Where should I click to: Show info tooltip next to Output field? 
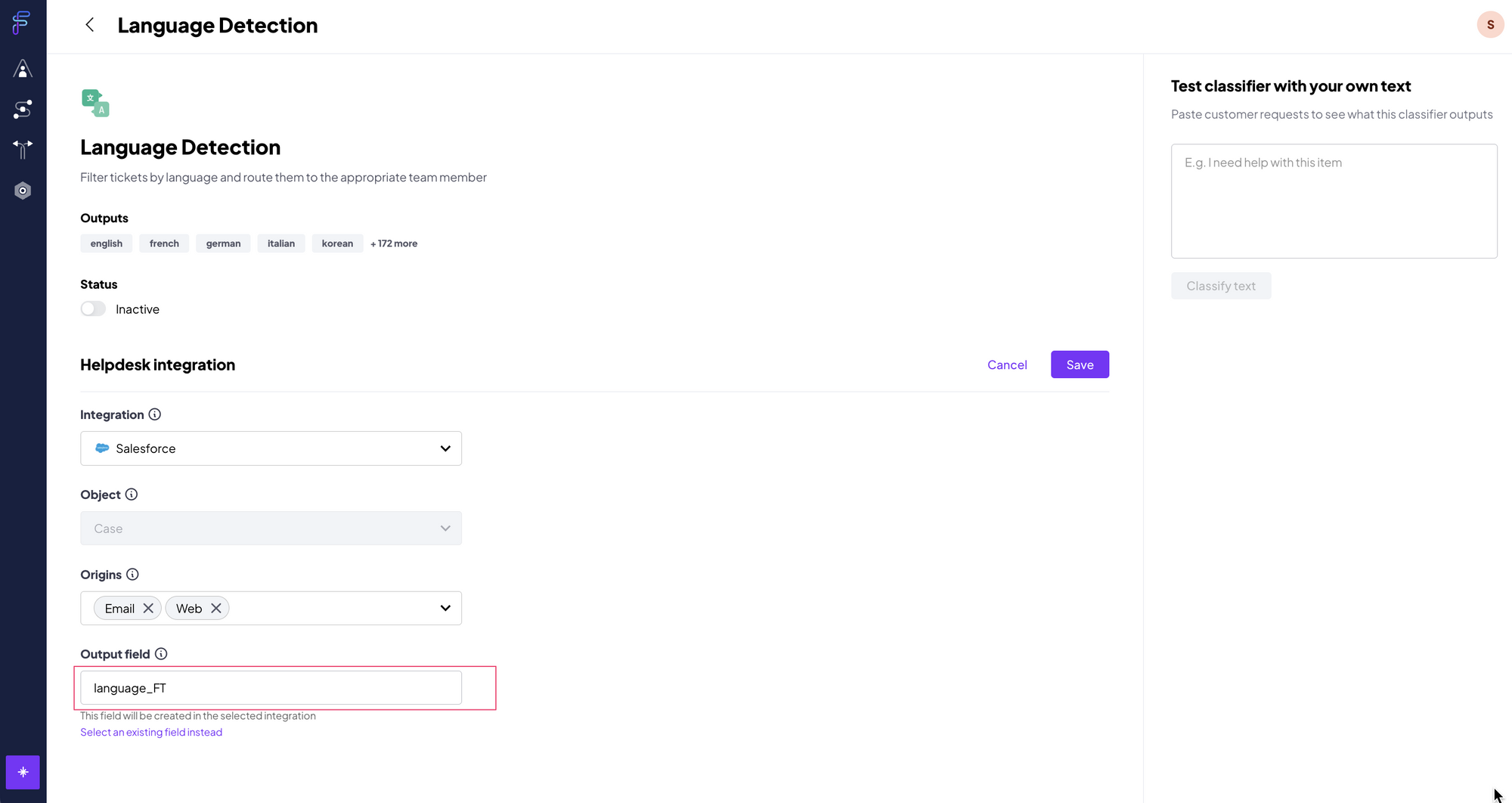tap(161, 654)
